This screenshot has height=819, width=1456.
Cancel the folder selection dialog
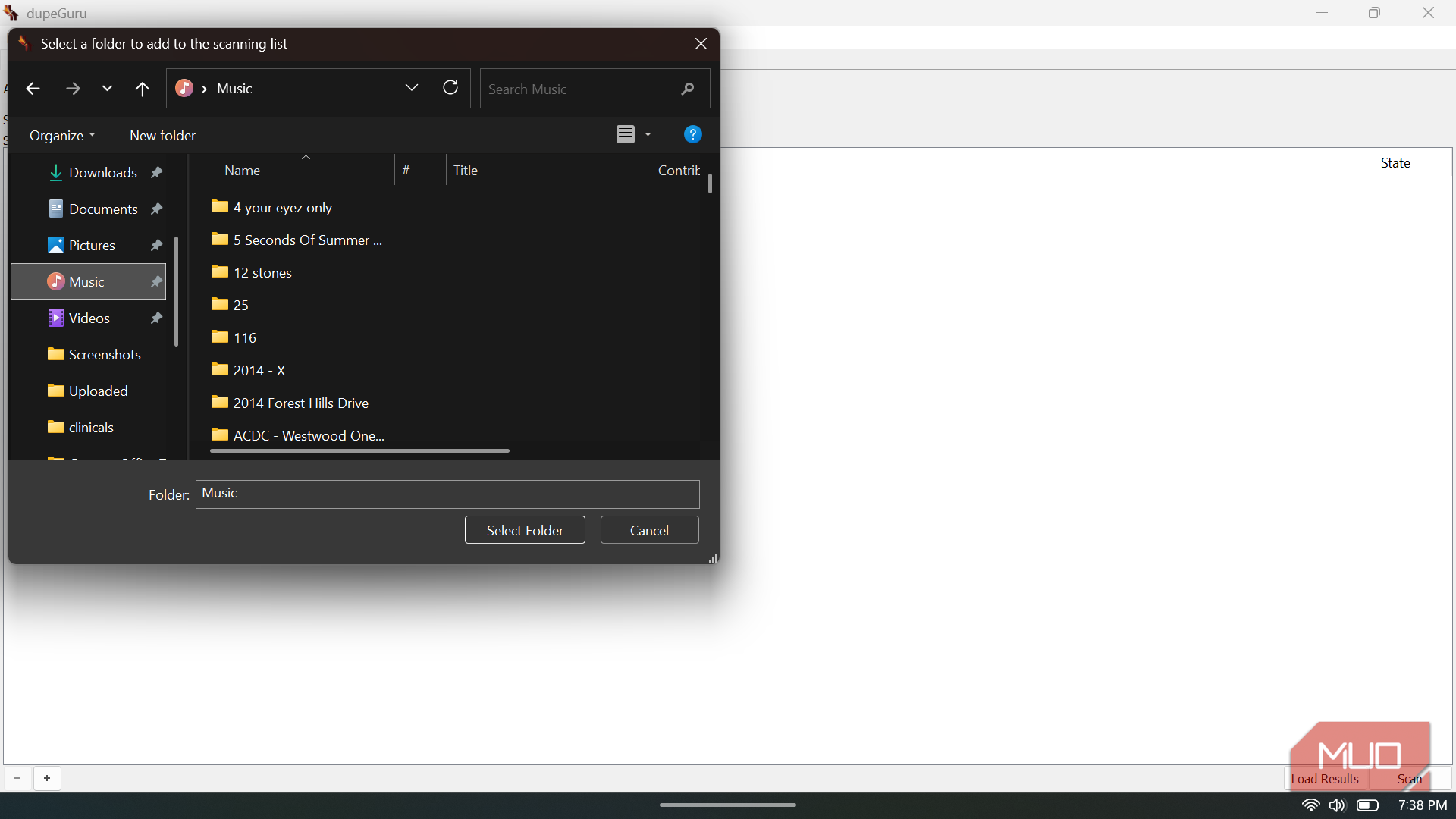point(649,530)
